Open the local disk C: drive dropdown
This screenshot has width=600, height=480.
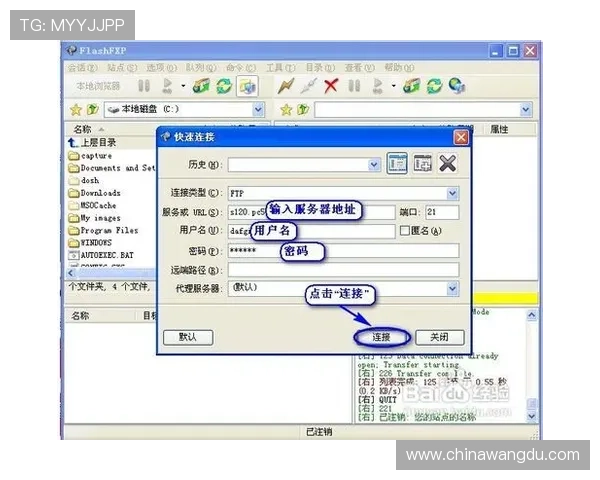[258, 110]
